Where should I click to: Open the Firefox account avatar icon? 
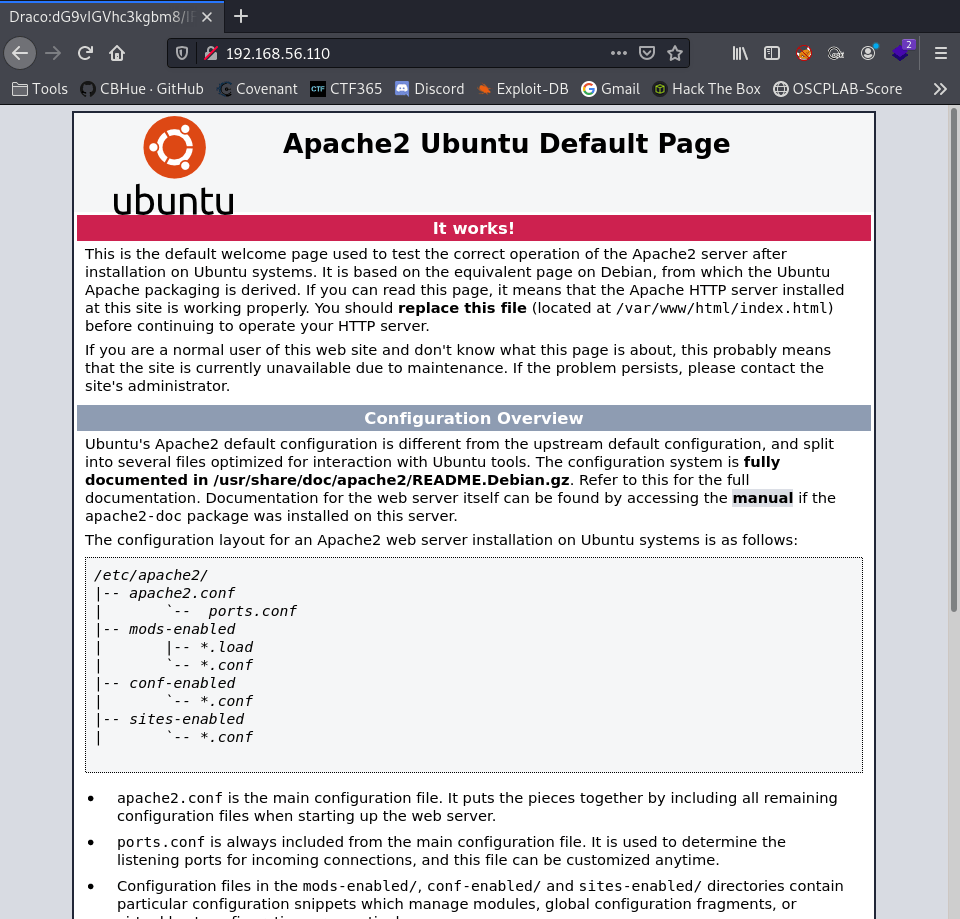868,53
